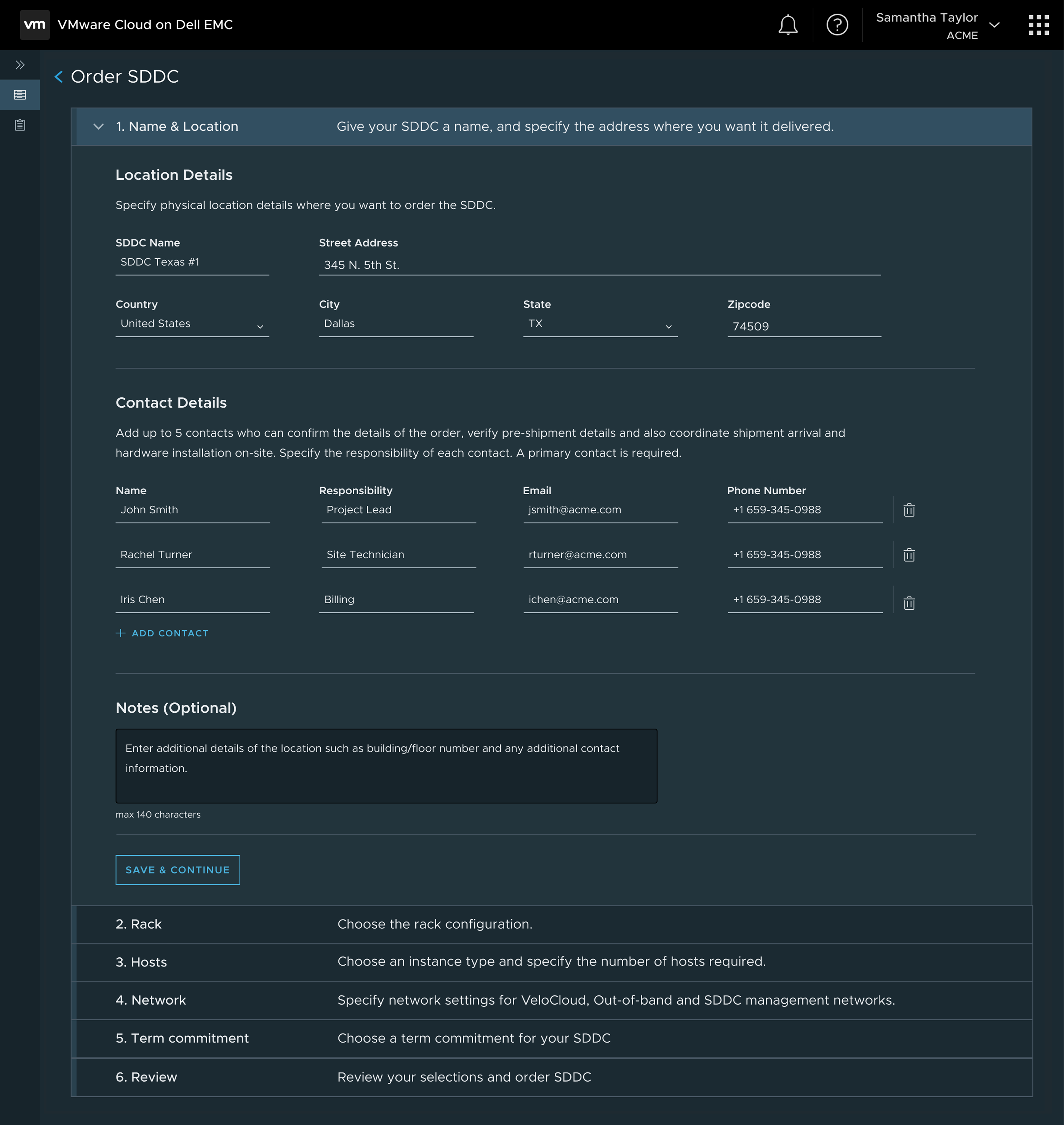The image size is (1064, 1125).
Task: Edit the Zipcode field
Action: point(804,326)
